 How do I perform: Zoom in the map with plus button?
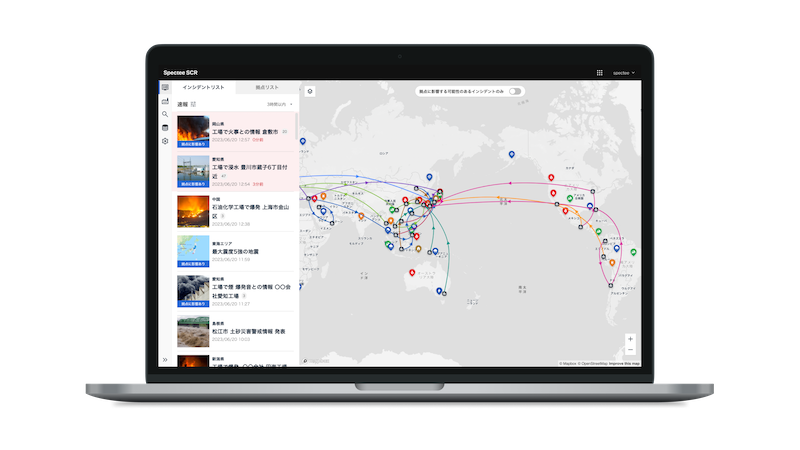point(630,339)
